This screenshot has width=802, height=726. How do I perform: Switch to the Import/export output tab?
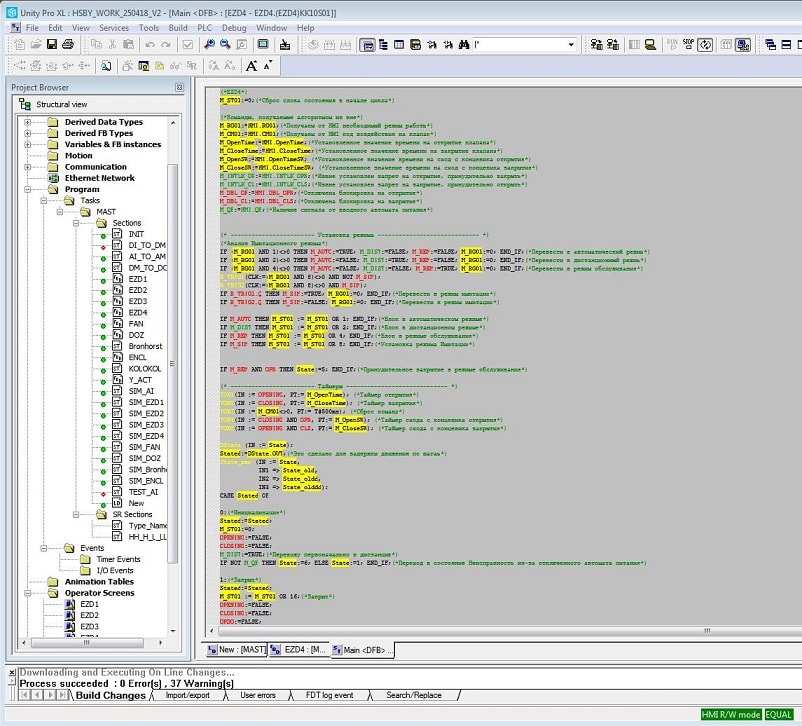point(187,695)
